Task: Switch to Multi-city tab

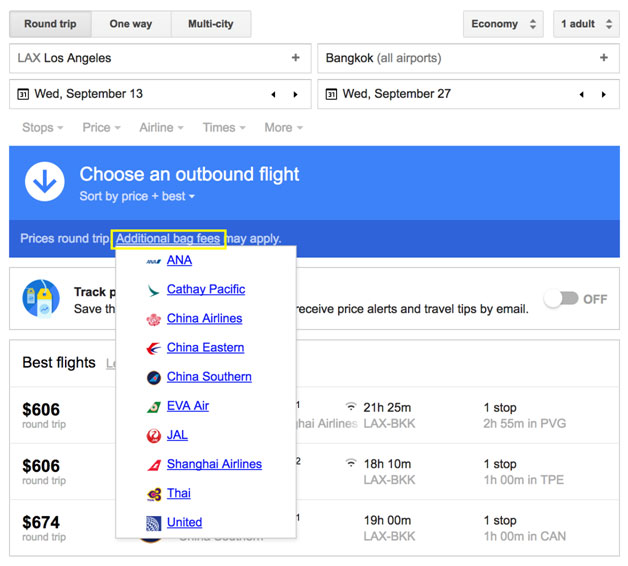Action: click(x=211, y=24)
